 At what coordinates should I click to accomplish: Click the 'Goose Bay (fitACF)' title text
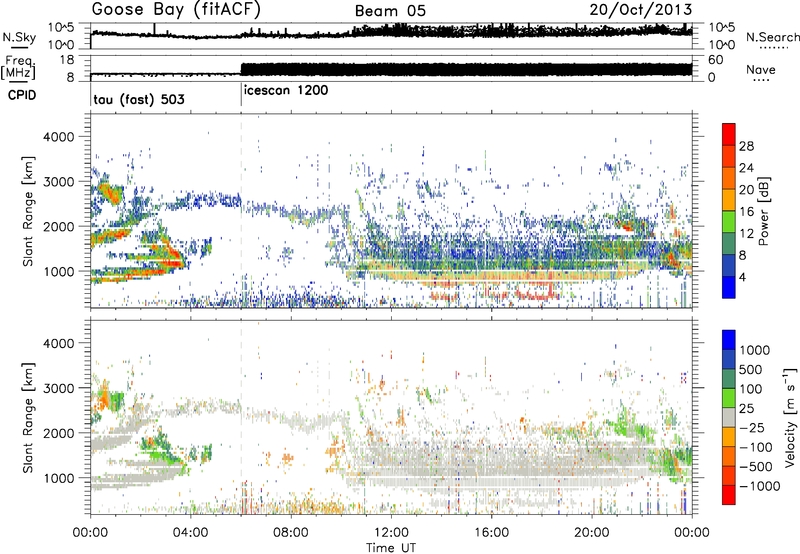coord(177,10)
